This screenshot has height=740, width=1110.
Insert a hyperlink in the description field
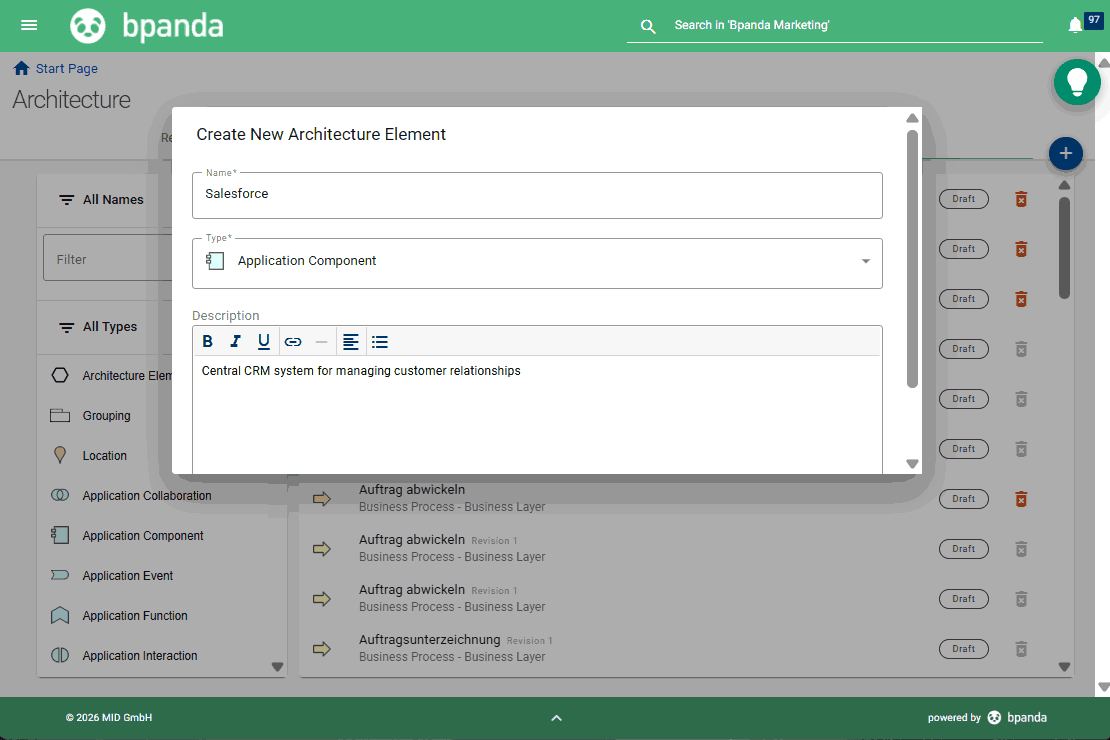point(293,341)
